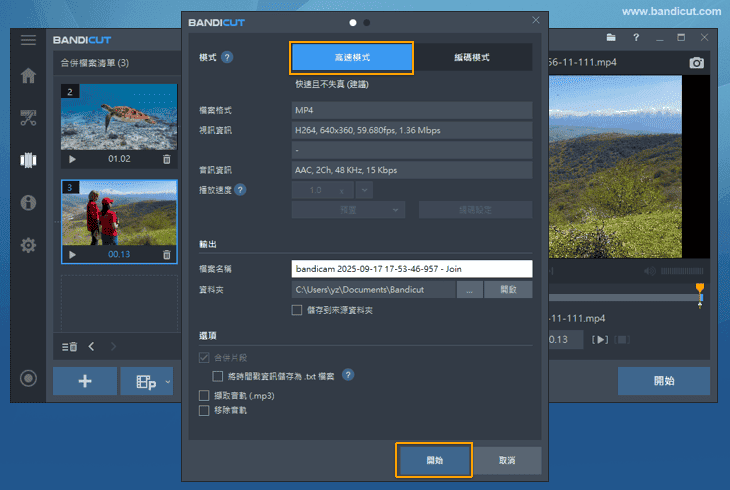This screenshot has width=730, height=490.
Task: Play clip 2 with duration 01.02
Action: tap(72, 159)
